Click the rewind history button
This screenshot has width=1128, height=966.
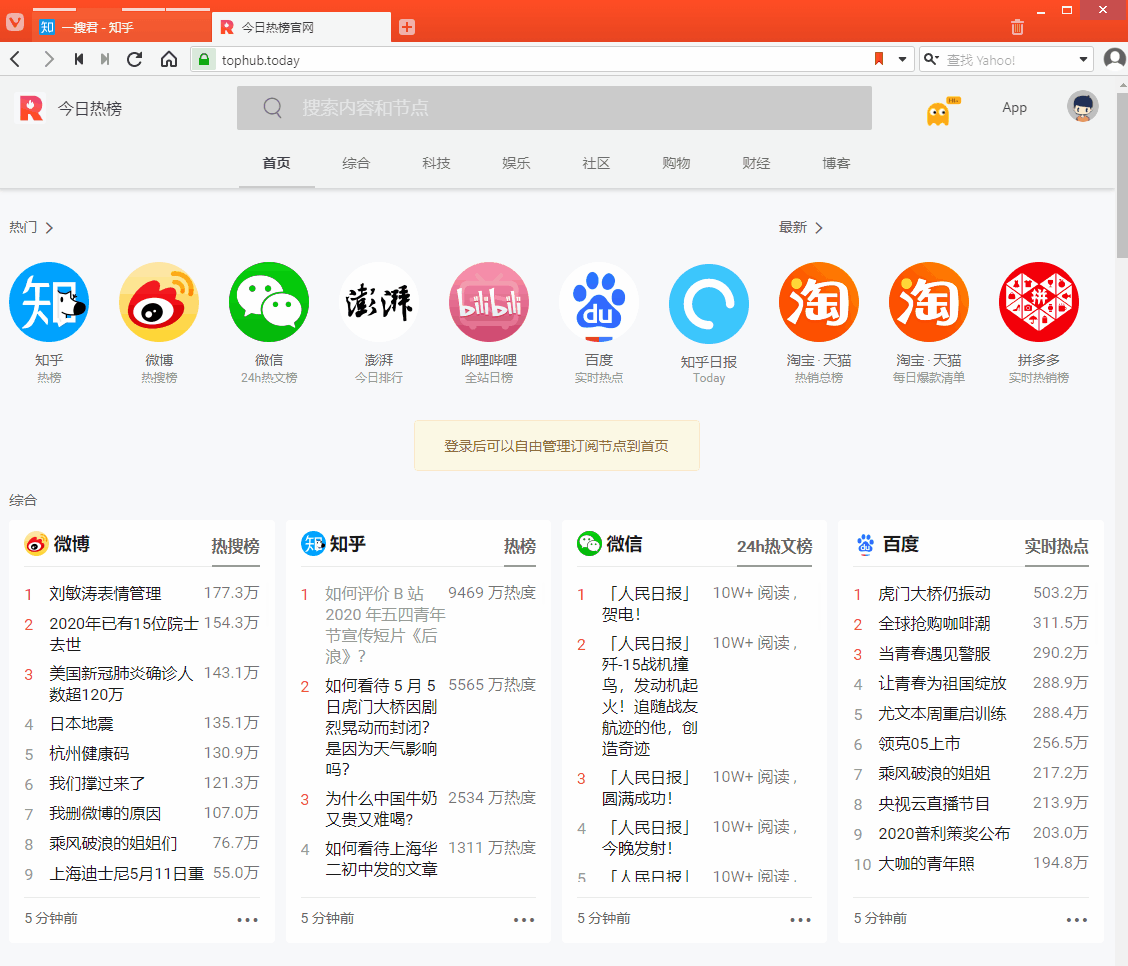tap(78, 59)
